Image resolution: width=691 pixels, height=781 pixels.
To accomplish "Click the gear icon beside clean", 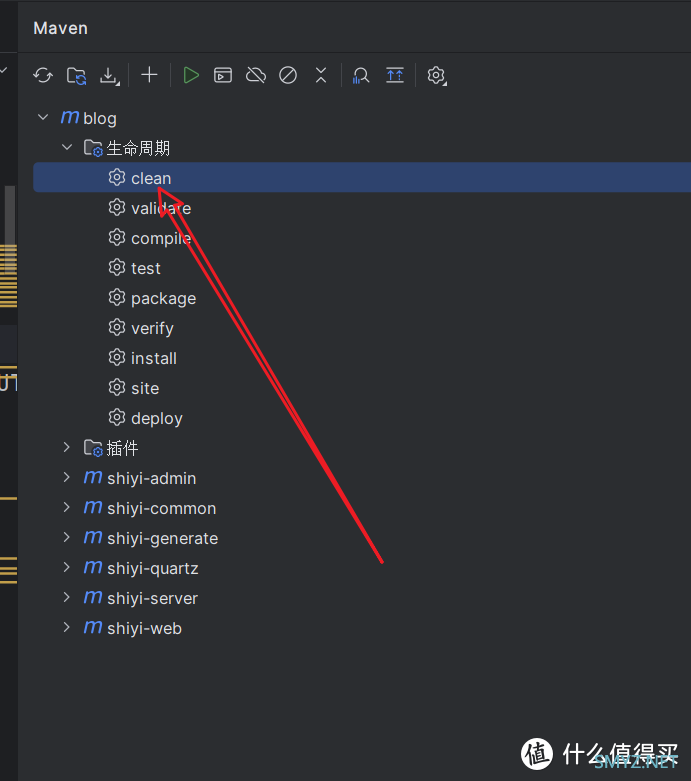I will (x=117, y=177).
